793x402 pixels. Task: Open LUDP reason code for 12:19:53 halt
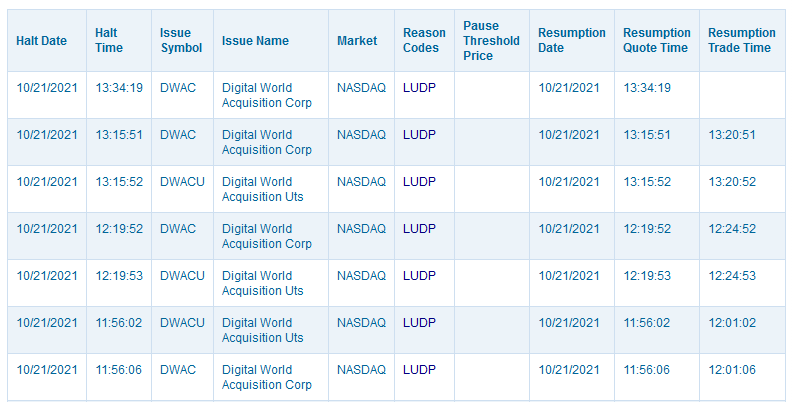[419, 276]
